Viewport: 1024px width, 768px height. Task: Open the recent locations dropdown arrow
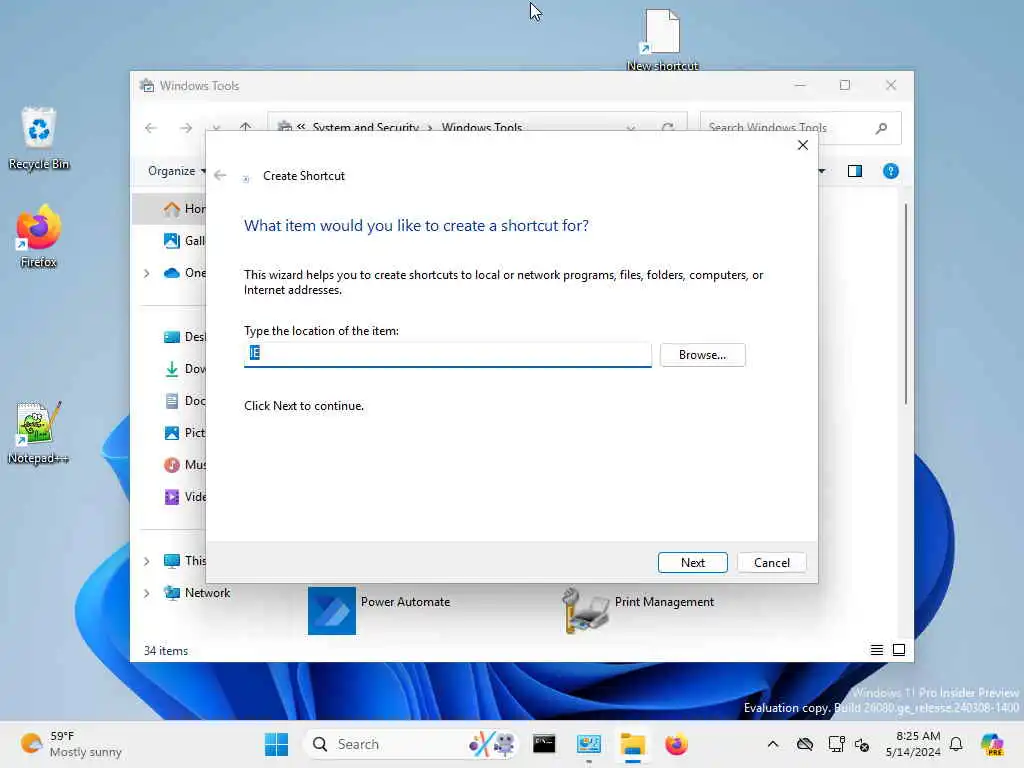(216, 128)
